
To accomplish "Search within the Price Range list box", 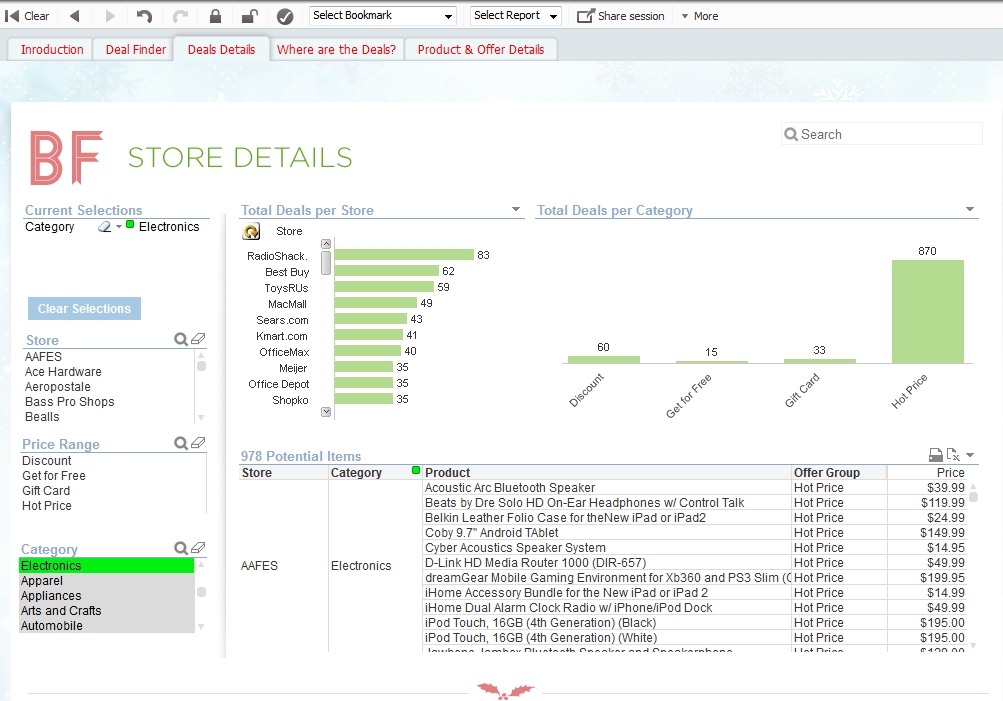I will pos(181,443).
